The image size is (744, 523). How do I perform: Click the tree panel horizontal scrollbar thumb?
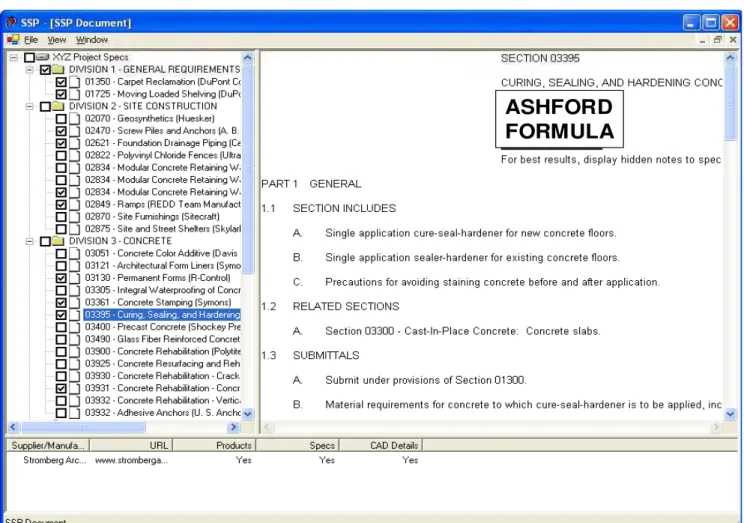point(83,427)
